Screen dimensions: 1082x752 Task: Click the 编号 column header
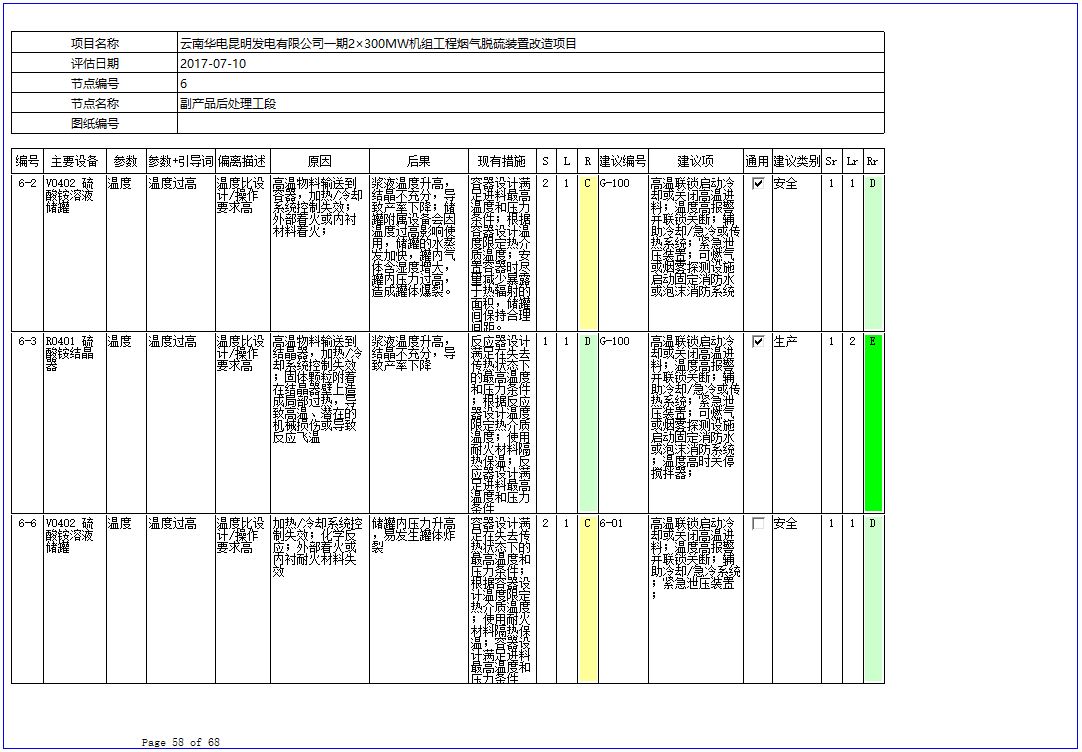coord(28,161)
